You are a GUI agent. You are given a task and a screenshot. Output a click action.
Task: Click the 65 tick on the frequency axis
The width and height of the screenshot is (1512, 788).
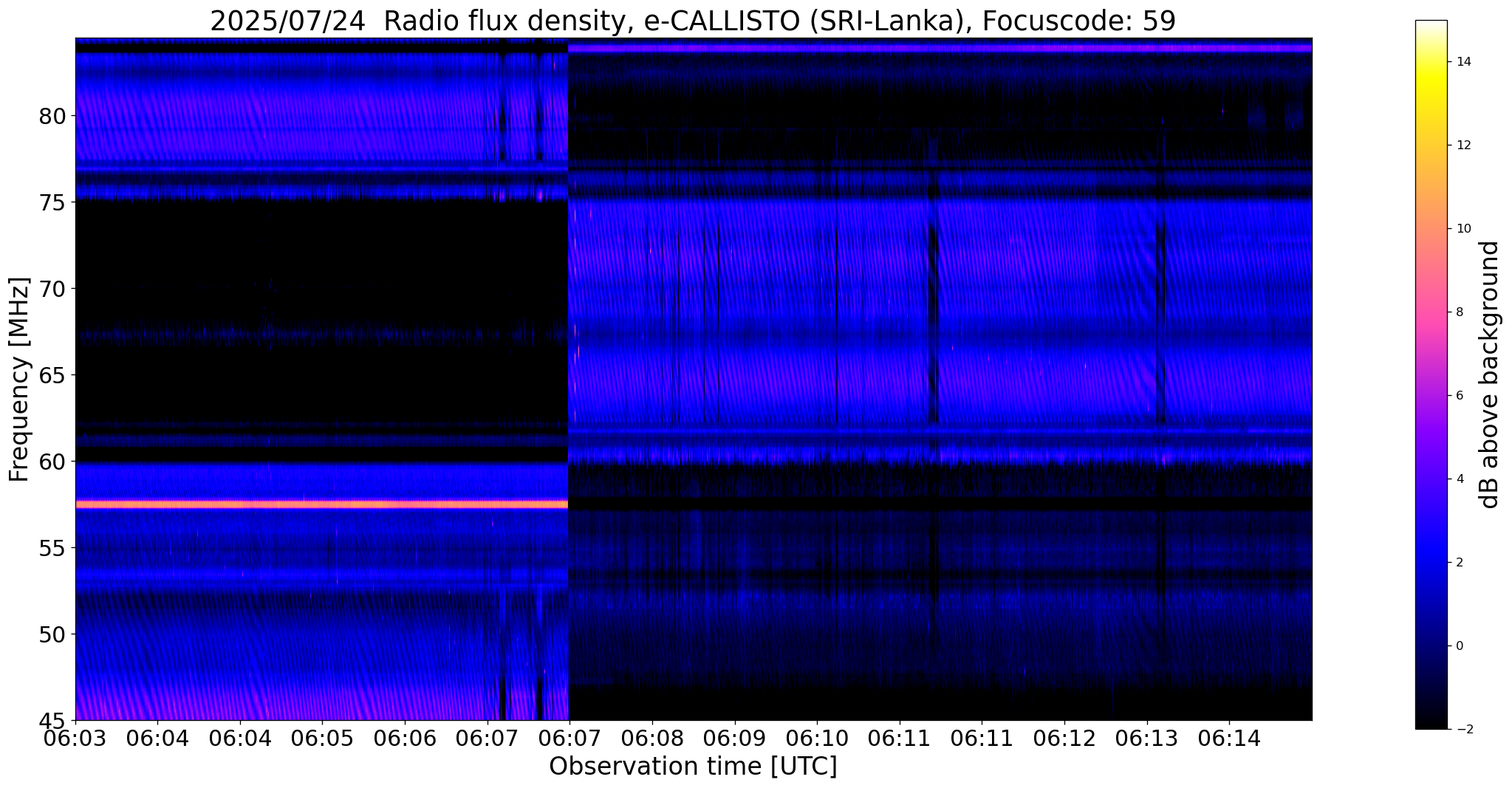52,374
